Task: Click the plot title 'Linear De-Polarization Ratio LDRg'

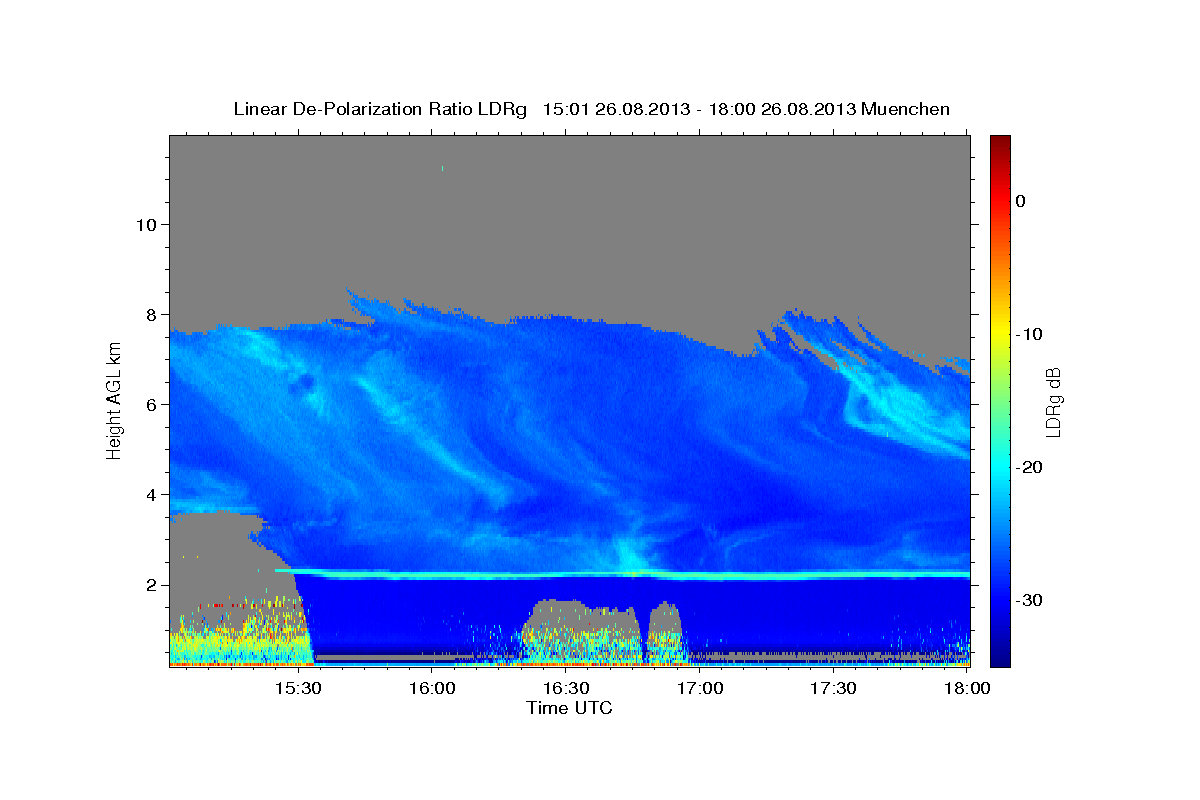Action: pos(380,109)
